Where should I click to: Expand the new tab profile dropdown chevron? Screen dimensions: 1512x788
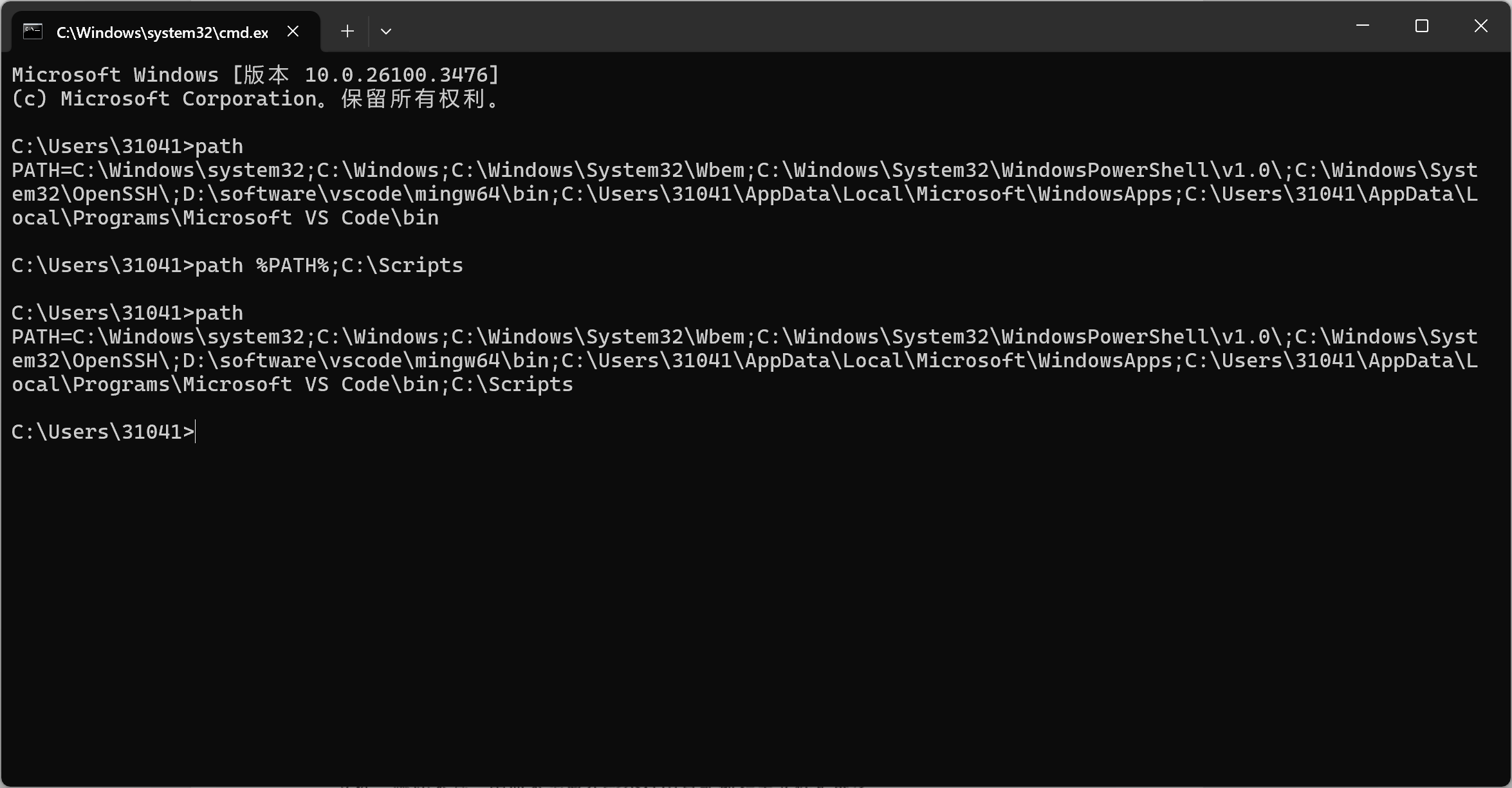point(386,31)
